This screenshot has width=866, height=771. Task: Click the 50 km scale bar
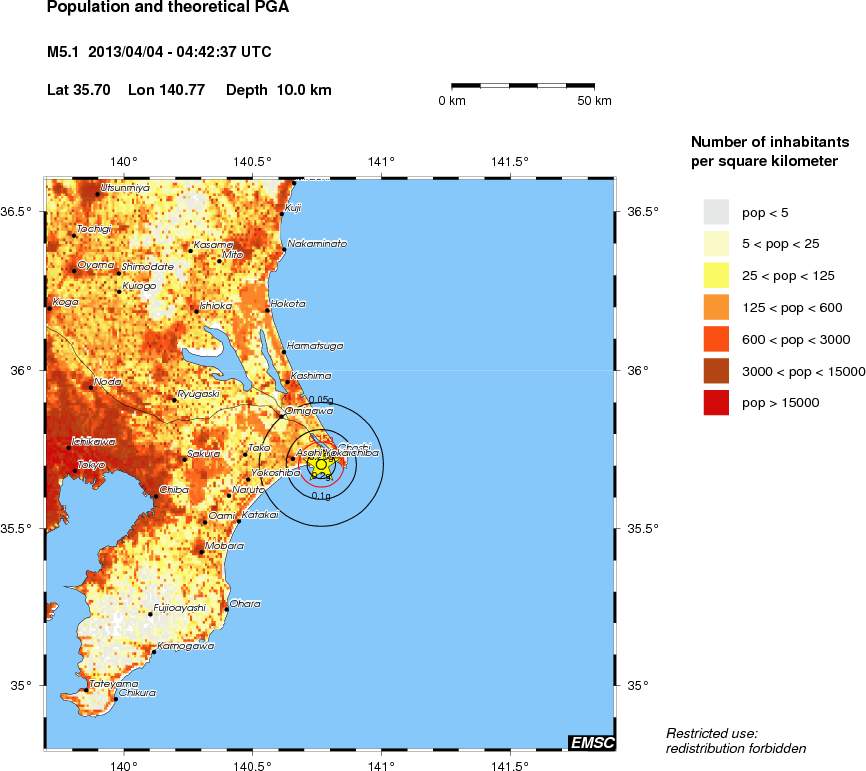coord(523,88)
